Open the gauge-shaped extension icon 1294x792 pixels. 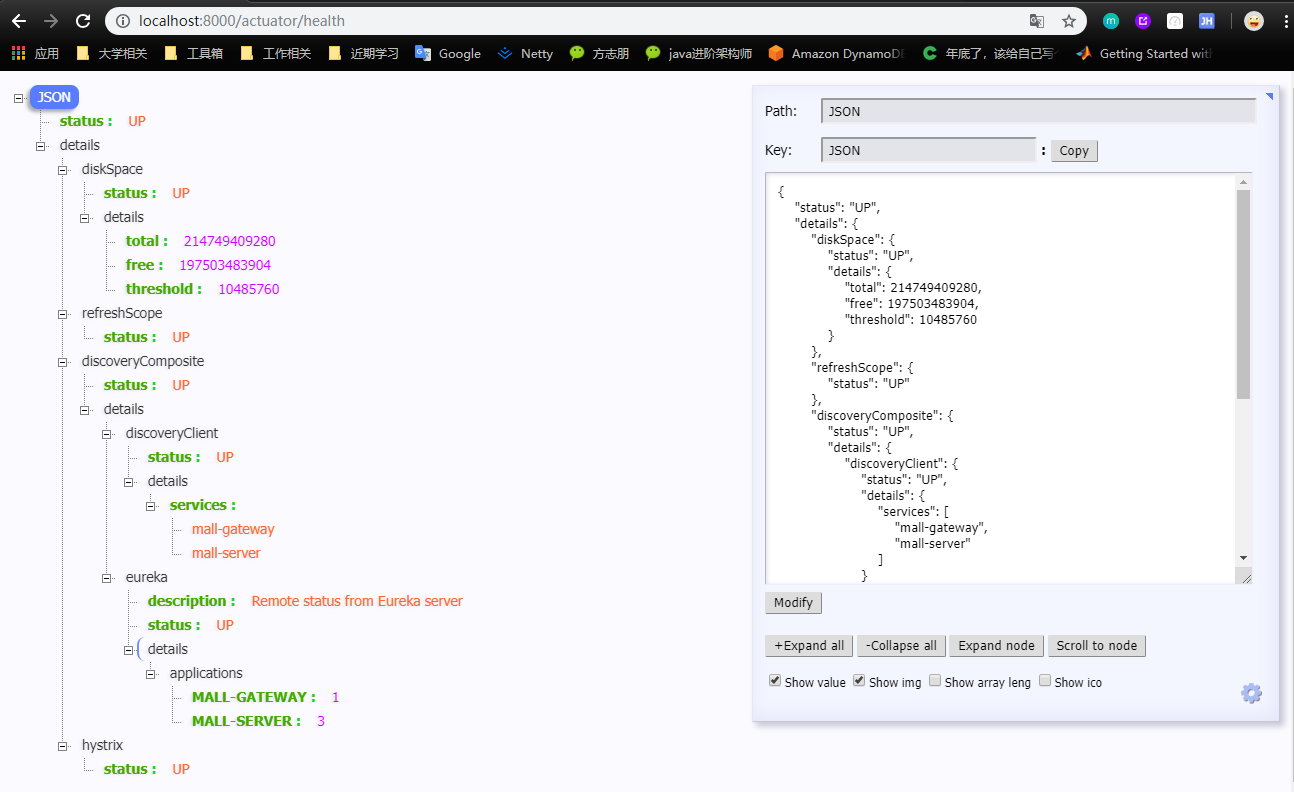[x=1174, y=20]
